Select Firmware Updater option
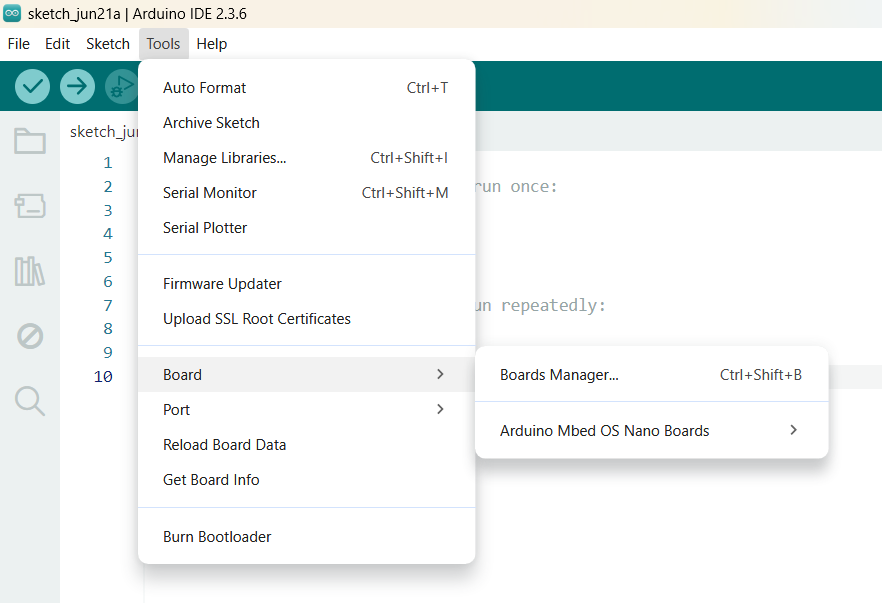The width and height of the screenshot is (882, 603). tap(307, 284)
